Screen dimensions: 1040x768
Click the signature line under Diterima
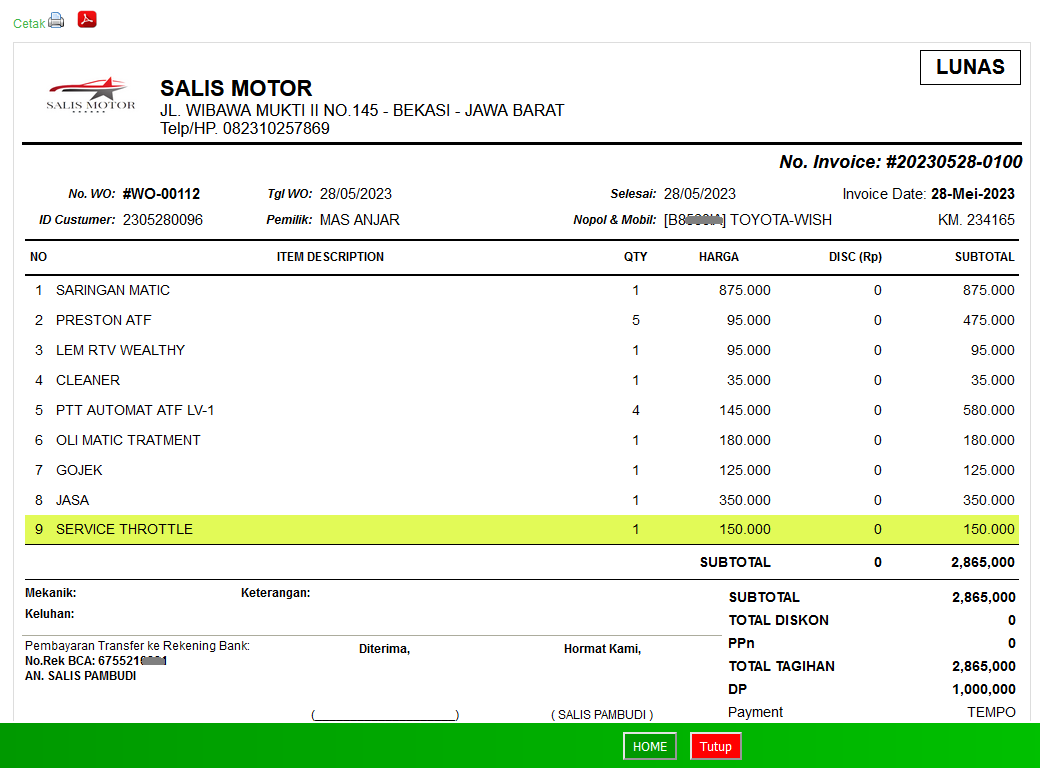pos(385,715)
